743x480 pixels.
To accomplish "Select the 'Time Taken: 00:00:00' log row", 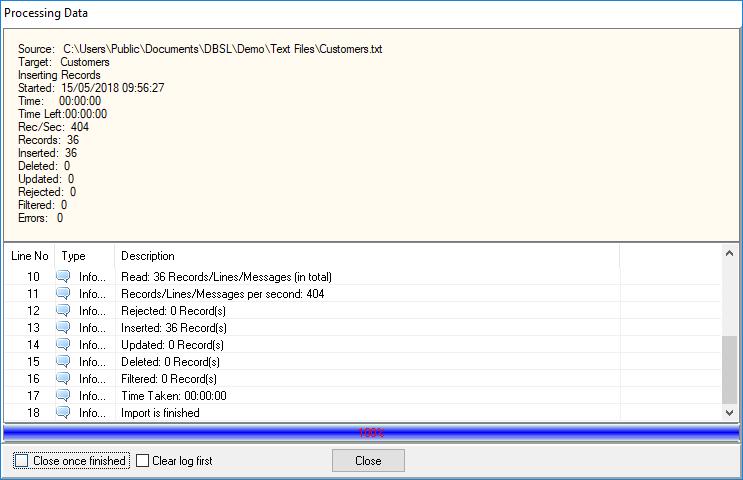I will (363, 396).
